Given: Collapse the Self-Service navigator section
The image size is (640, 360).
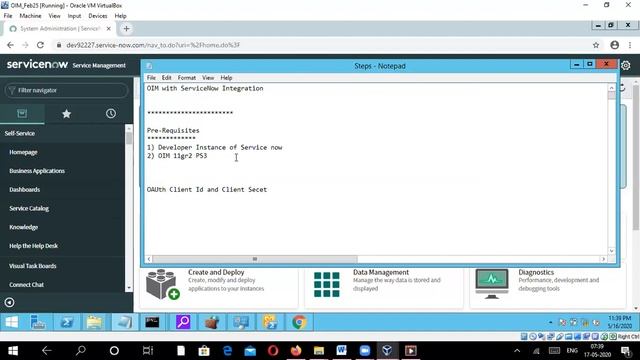Looking at the screenshot, I should pos(20,133).
